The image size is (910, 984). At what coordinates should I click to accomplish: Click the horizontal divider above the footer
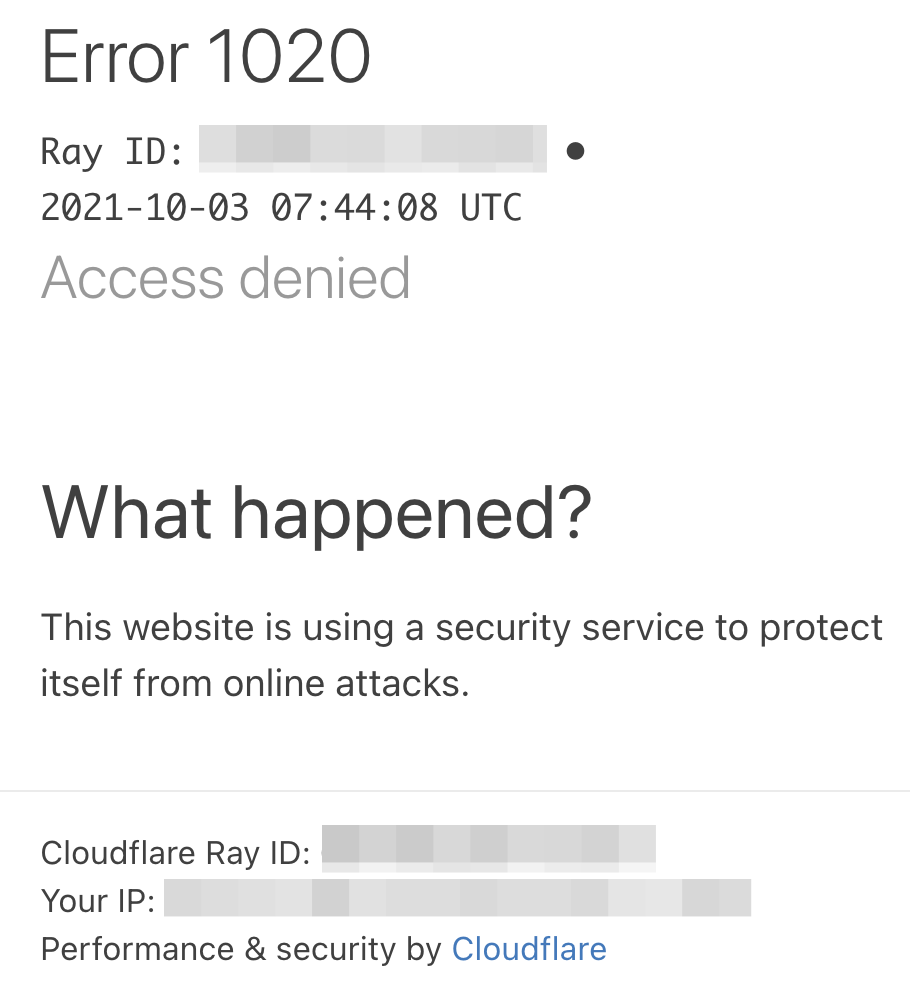[455, 791]
